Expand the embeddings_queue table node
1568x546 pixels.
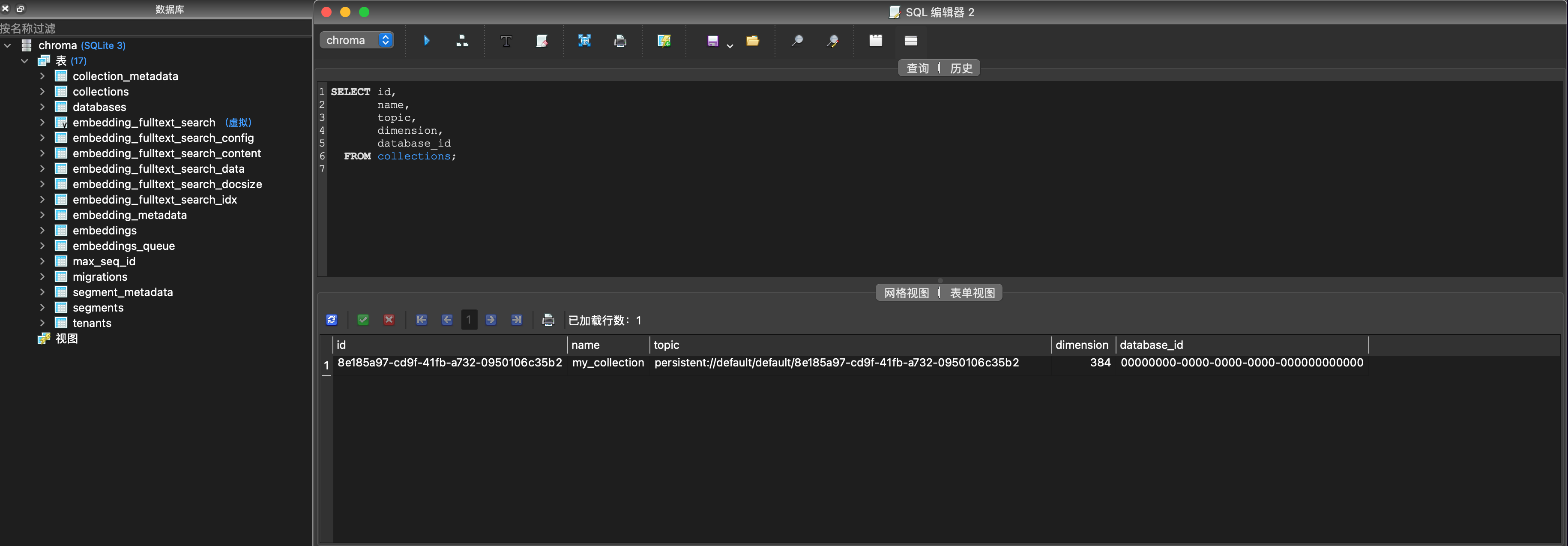[x=42, y=246]
